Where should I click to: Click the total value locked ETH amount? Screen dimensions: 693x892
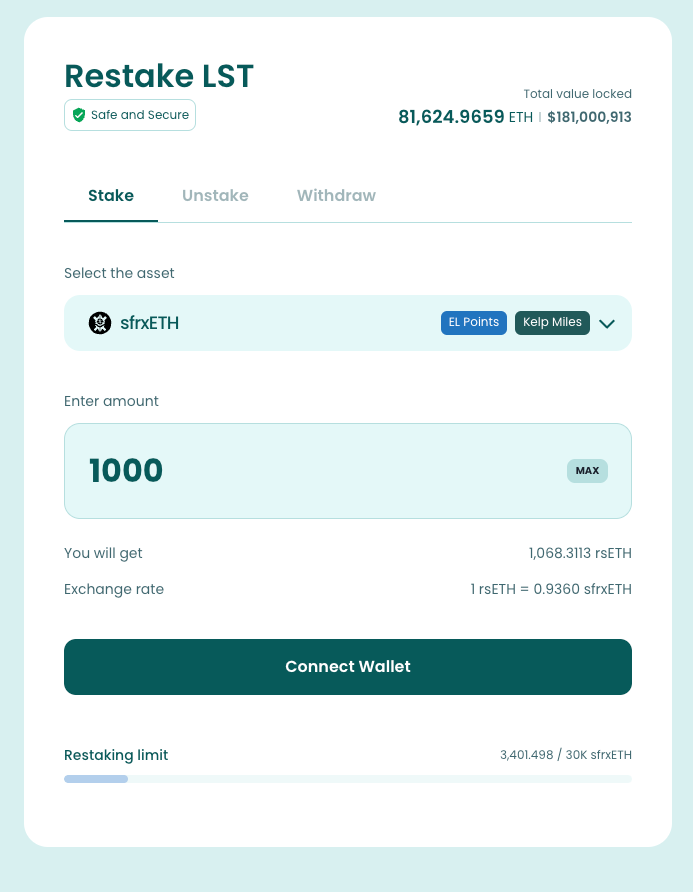451,117
